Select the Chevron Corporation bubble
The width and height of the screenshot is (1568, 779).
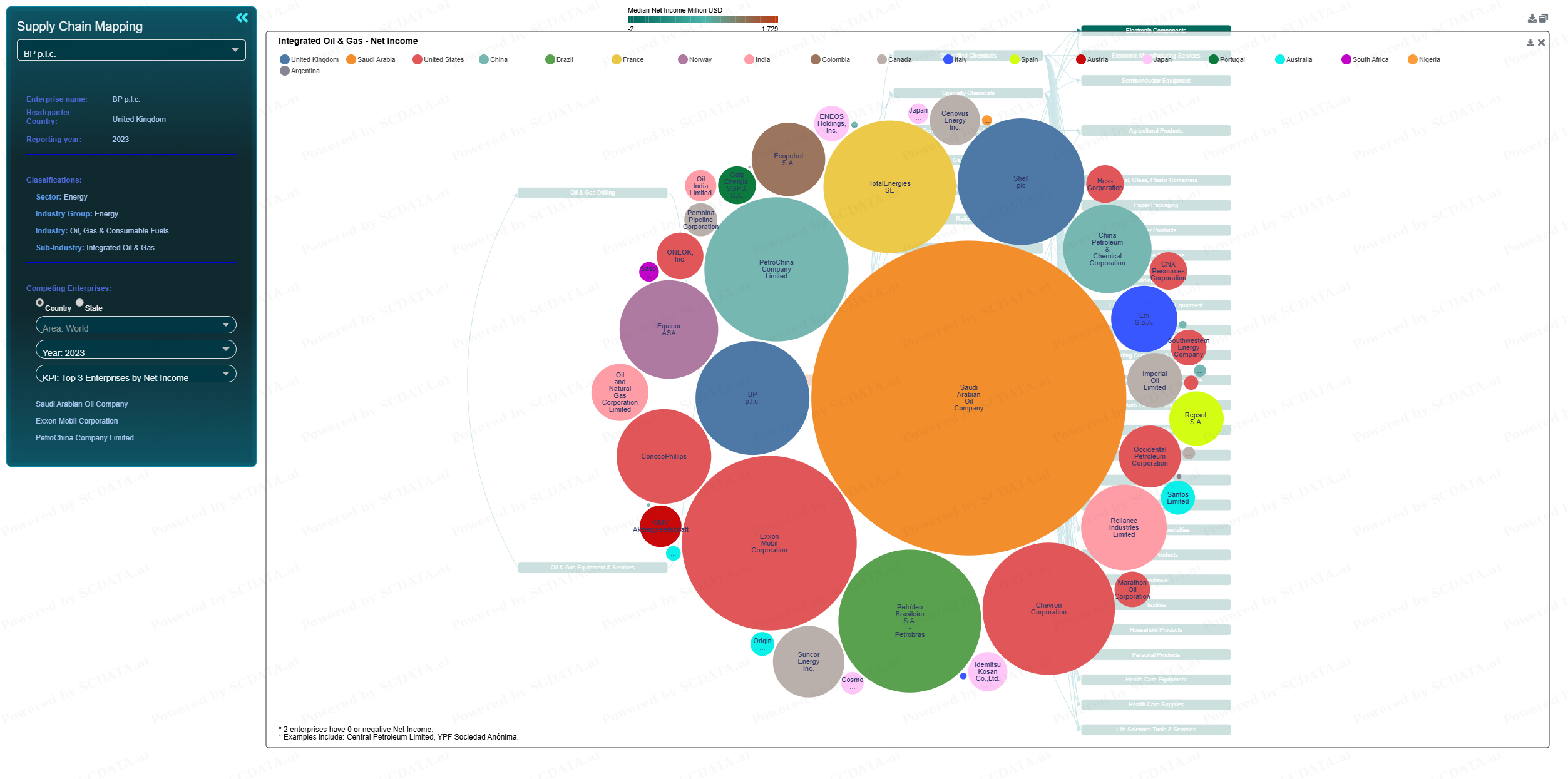(x=1048, y=609)
